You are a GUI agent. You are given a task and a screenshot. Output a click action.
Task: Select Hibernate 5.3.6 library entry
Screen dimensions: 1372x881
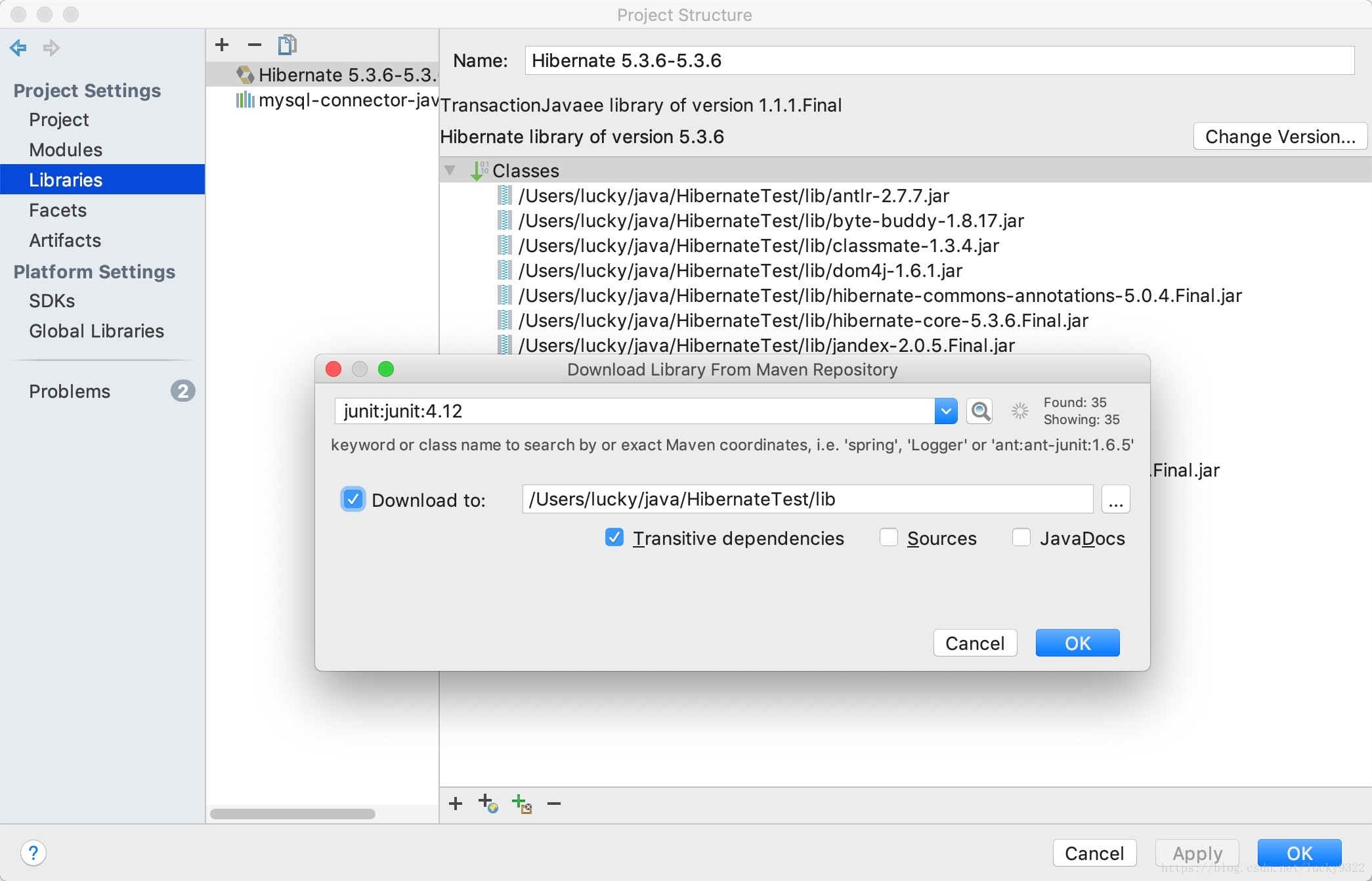click(322, 75)
